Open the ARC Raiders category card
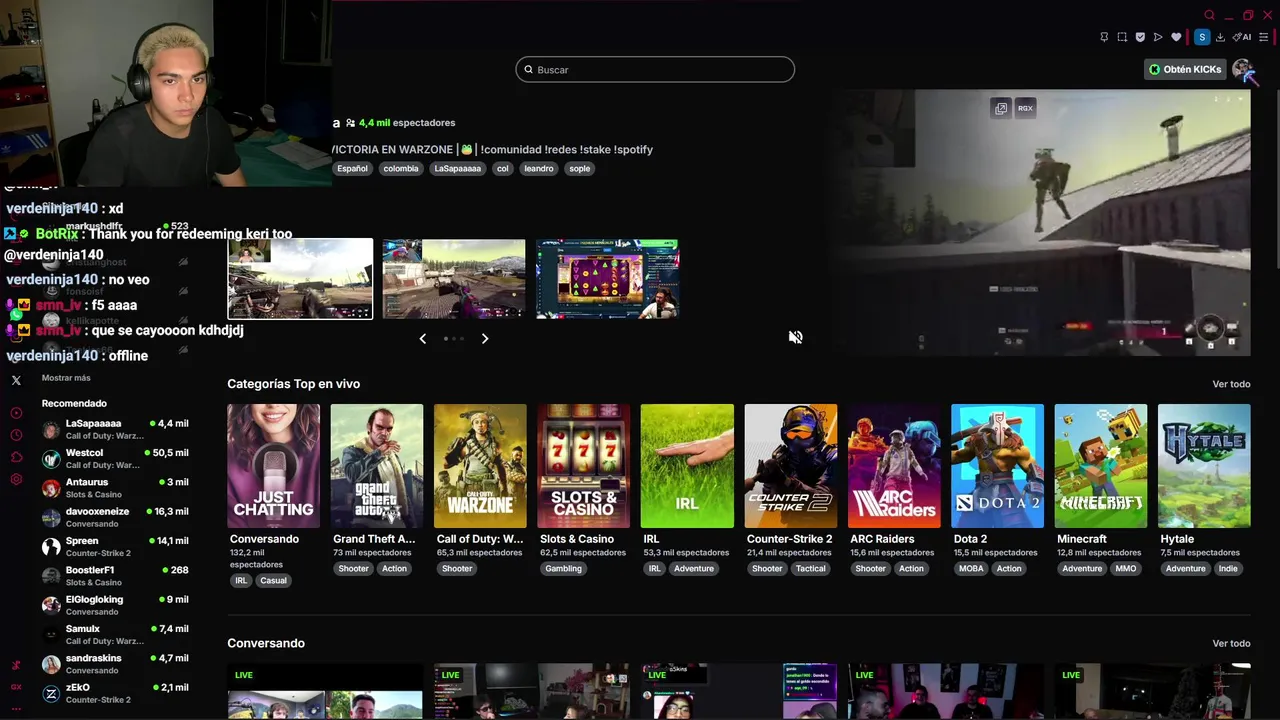Screen dimensions: 1280x720 894,466
